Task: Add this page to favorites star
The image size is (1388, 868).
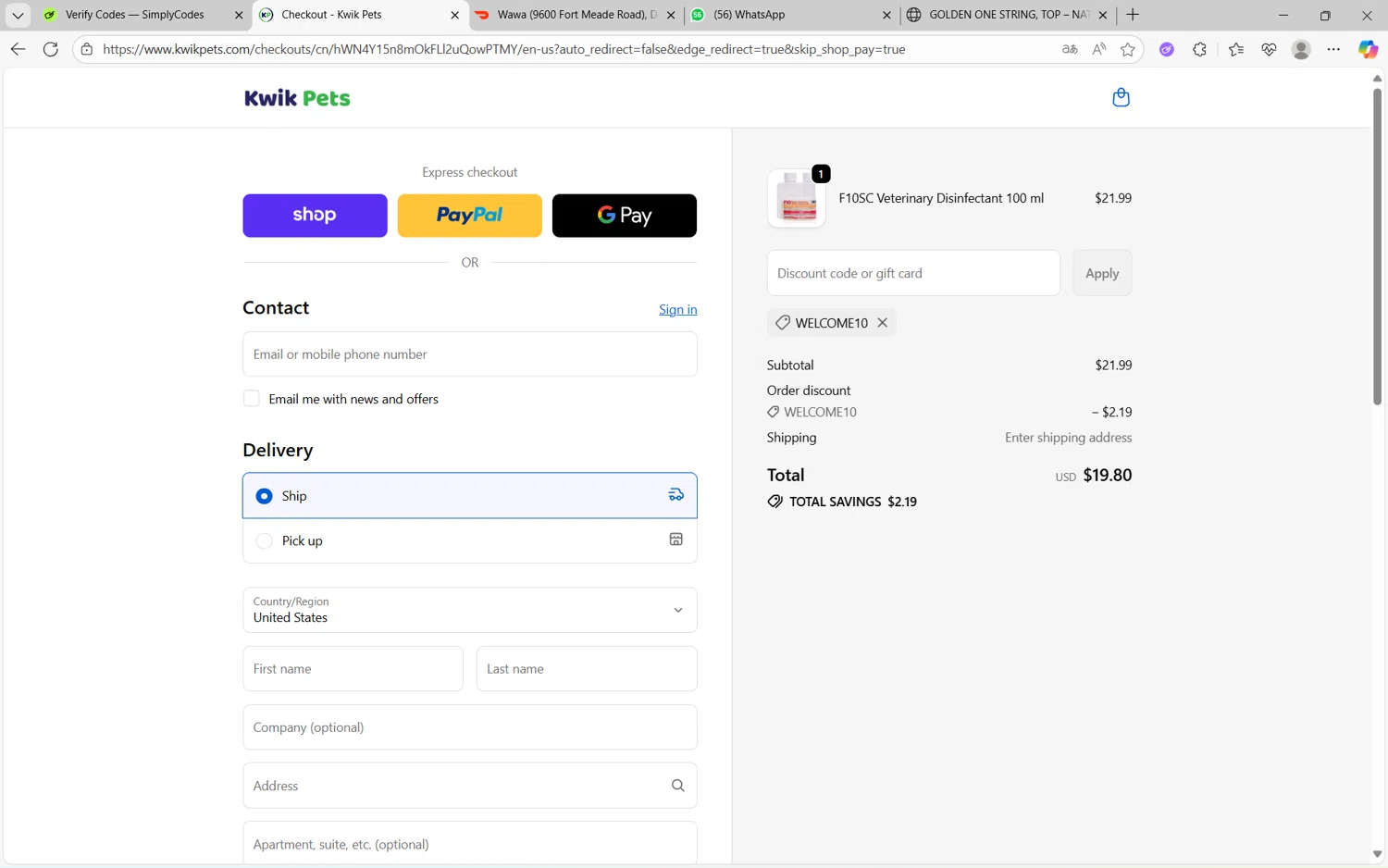Action: point(1127,49)
